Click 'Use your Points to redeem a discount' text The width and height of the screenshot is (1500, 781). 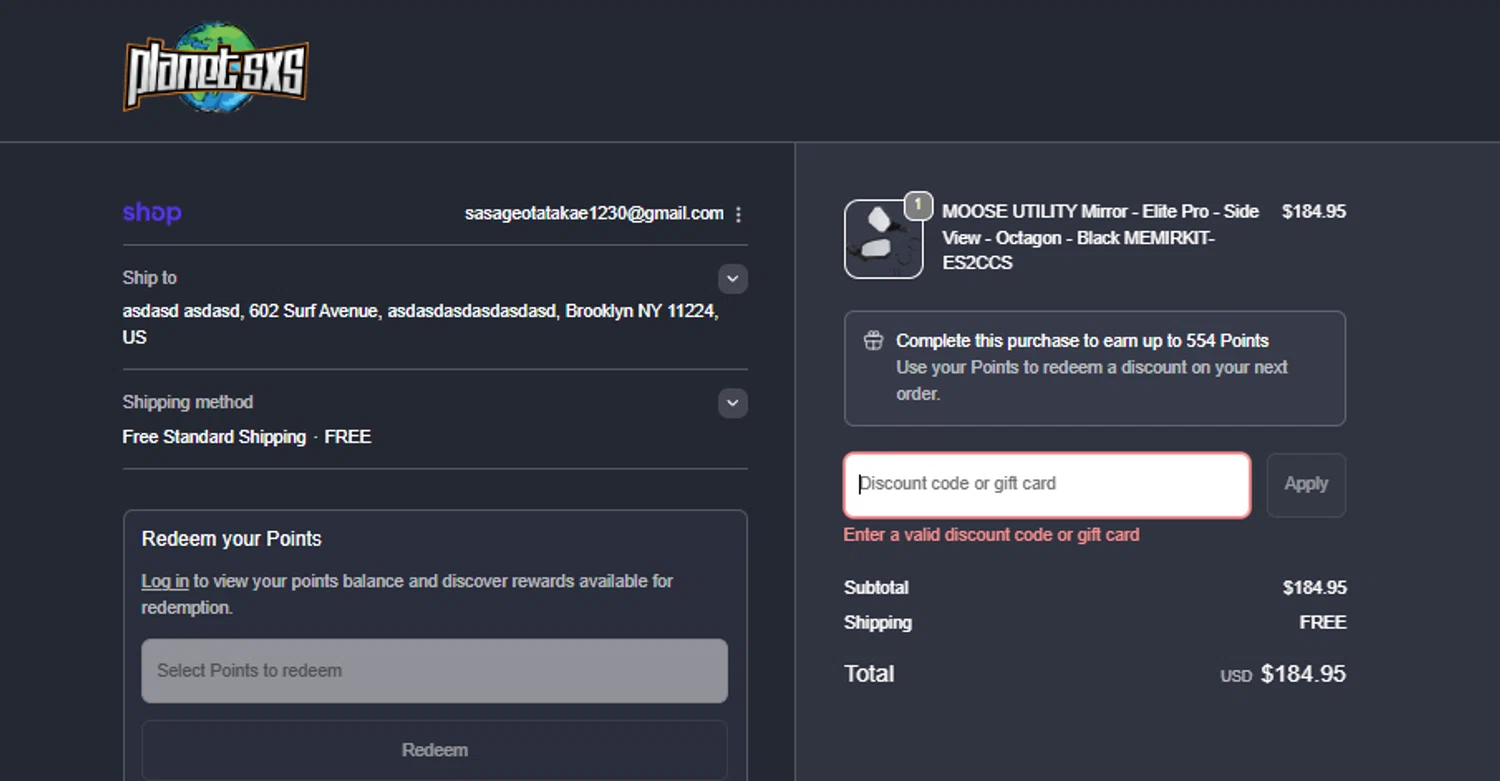tap(1092, 380)
